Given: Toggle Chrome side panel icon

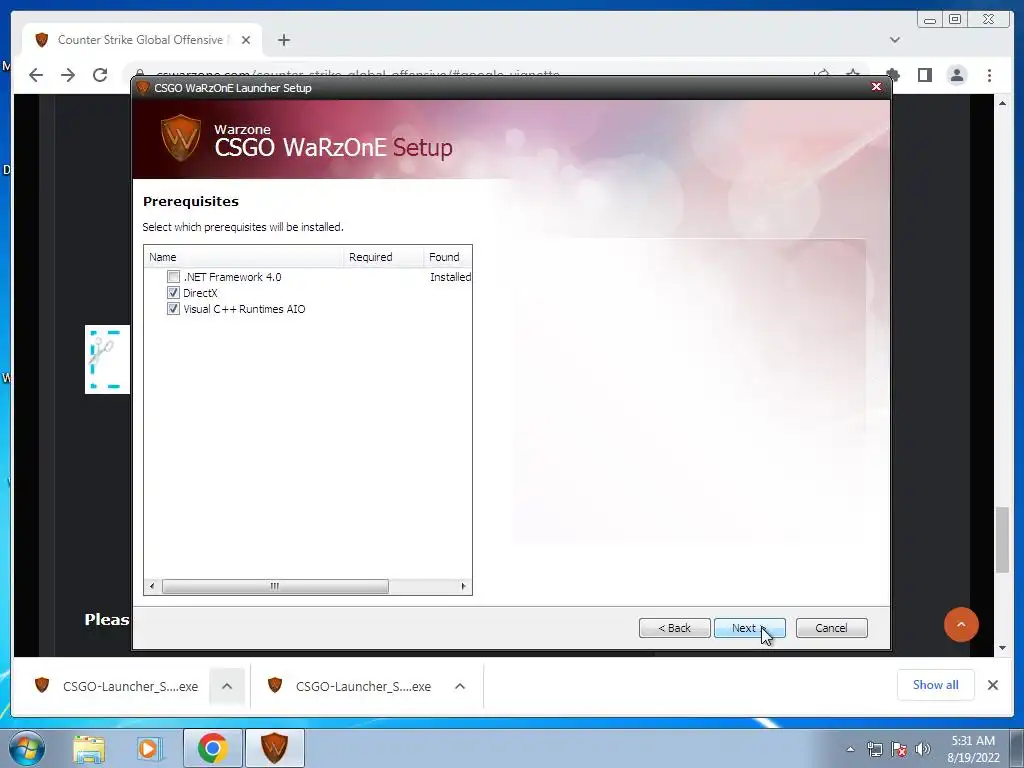Looking at the screenshot, I should point(925,75).
